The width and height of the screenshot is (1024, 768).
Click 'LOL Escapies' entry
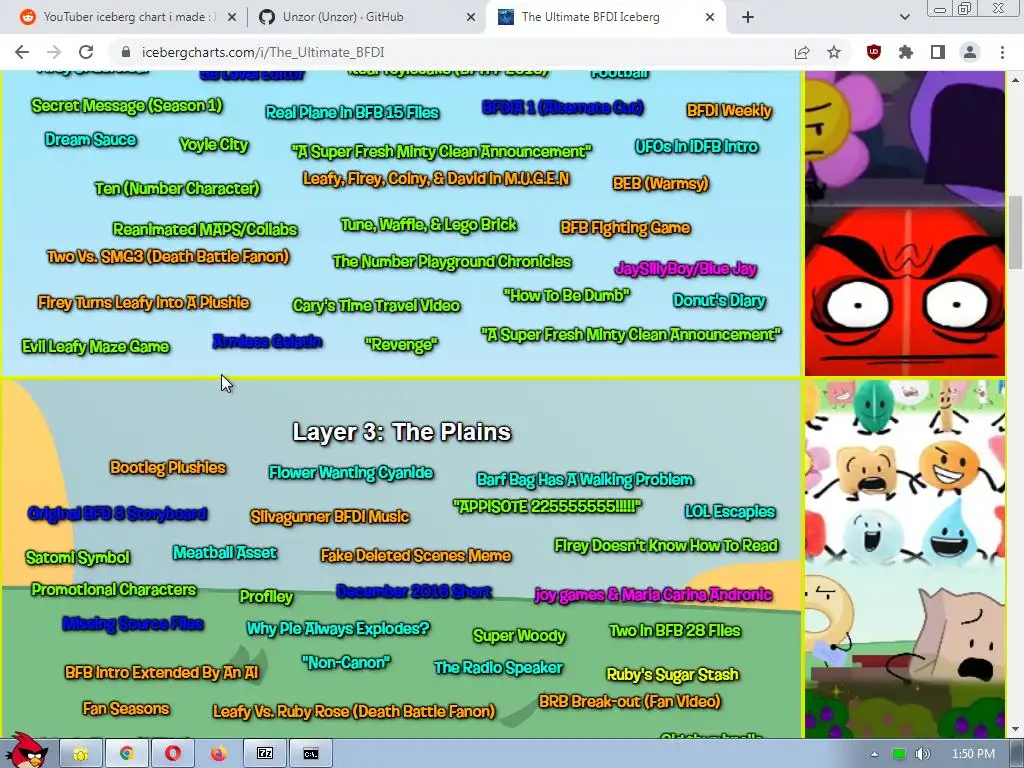729,511
